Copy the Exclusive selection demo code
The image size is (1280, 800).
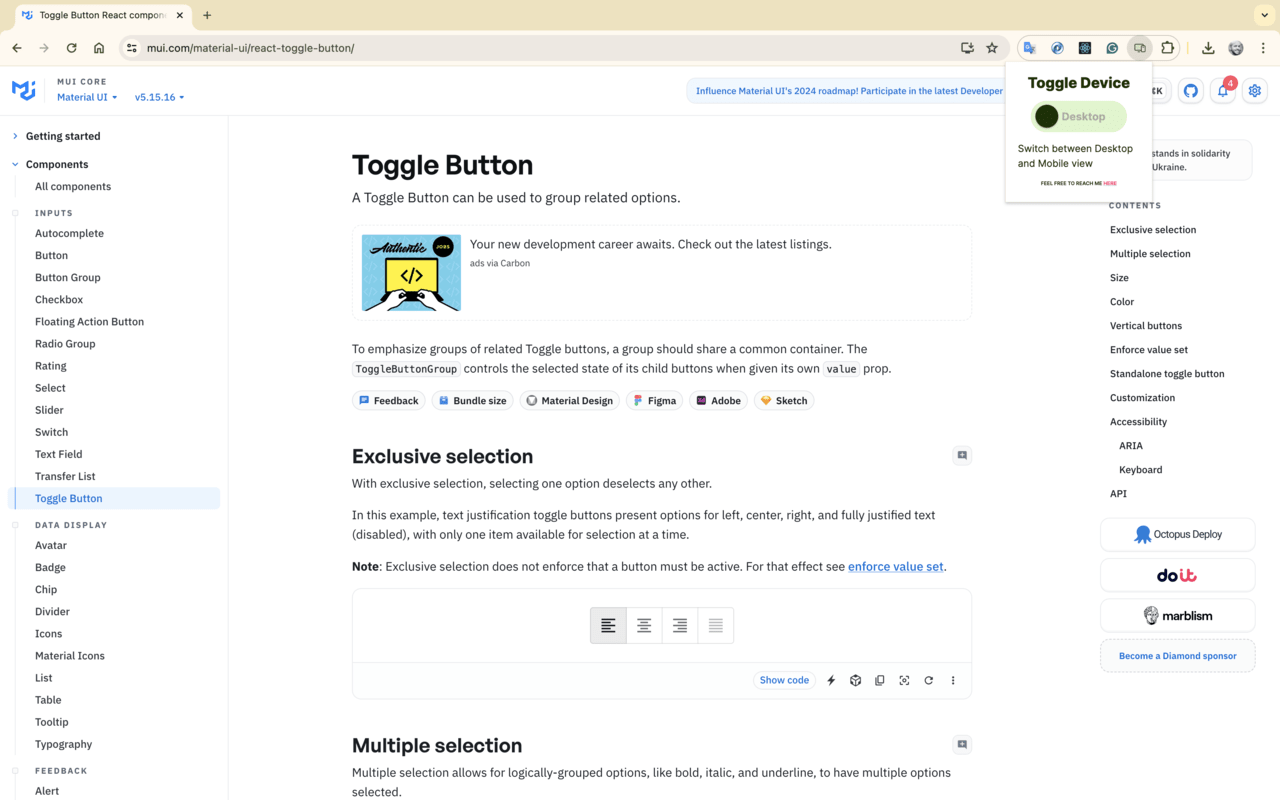(879, 680)
